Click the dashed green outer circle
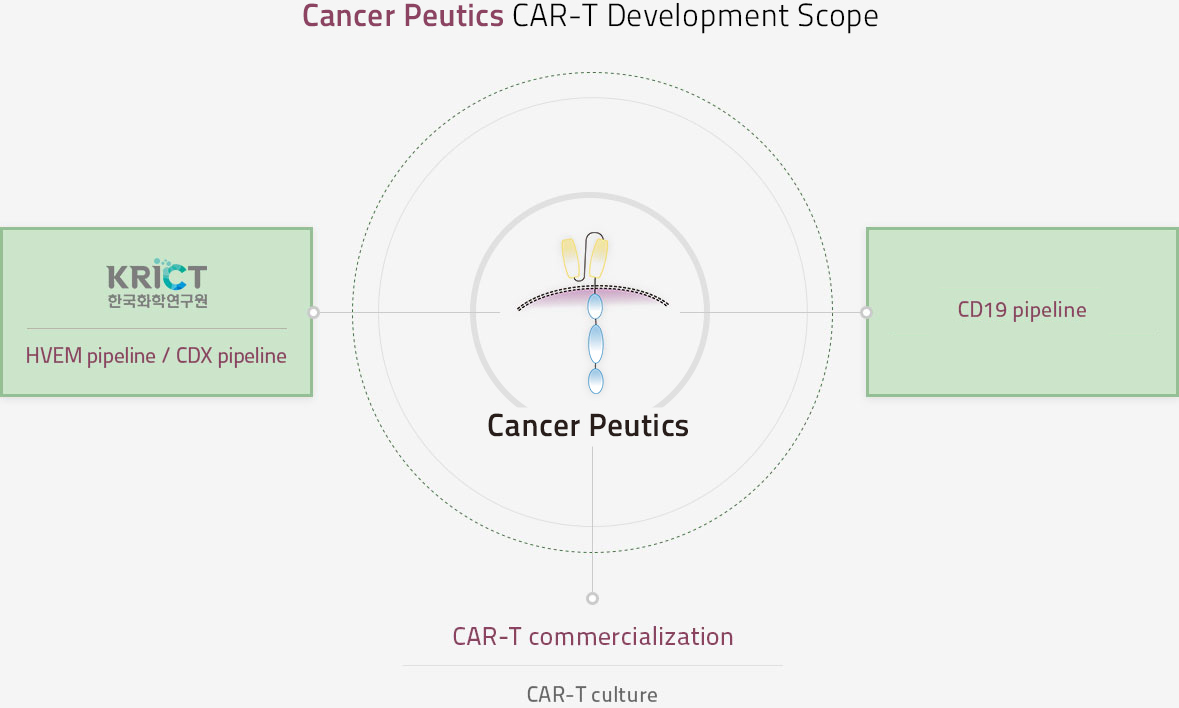 pyautogui.click(x=593, y=73)
